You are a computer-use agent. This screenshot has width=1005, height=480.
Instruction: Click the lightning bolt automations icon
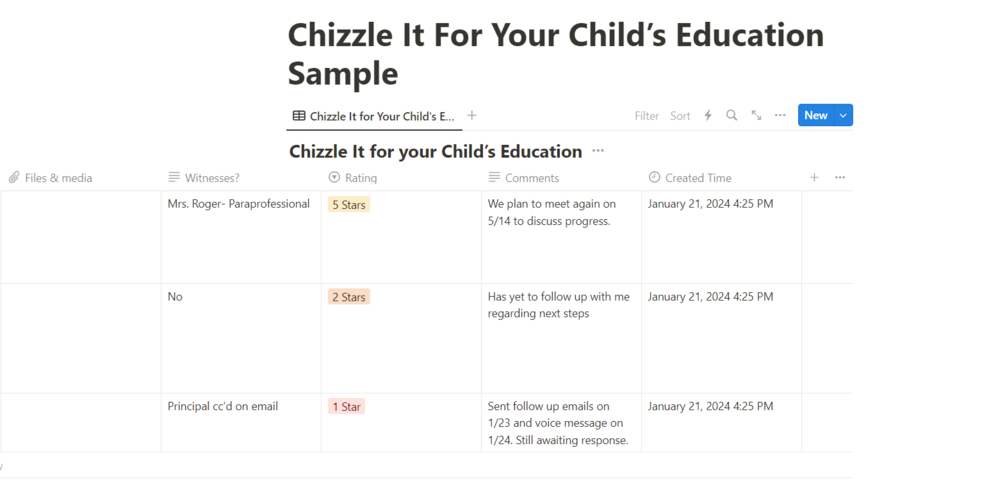tap(708, 116)
